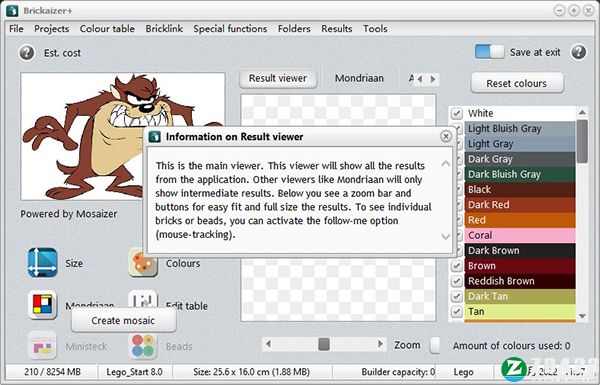The image size is (600, 385).
Task: Click the colour list scroll up arrow
Action: 582,112
